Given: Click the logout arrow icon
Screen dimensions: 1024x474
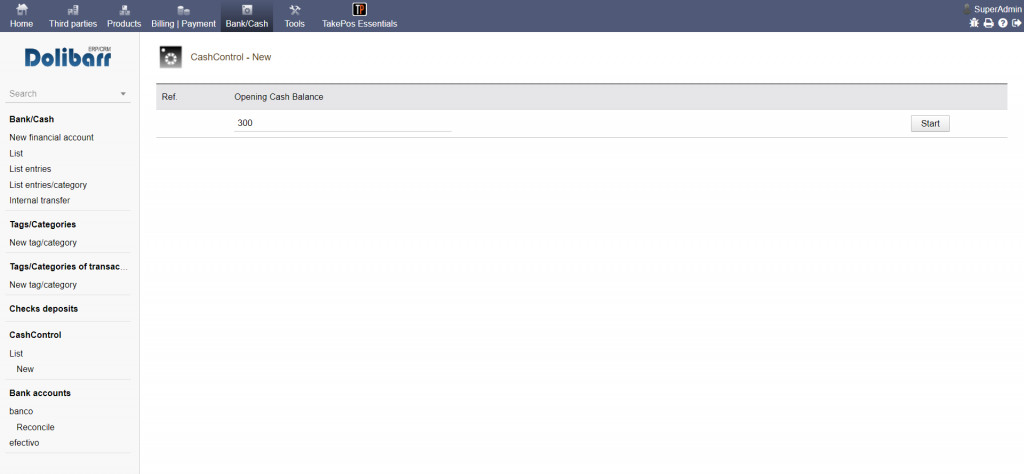Looking at the screenshot, I should tap(1017, 23).
